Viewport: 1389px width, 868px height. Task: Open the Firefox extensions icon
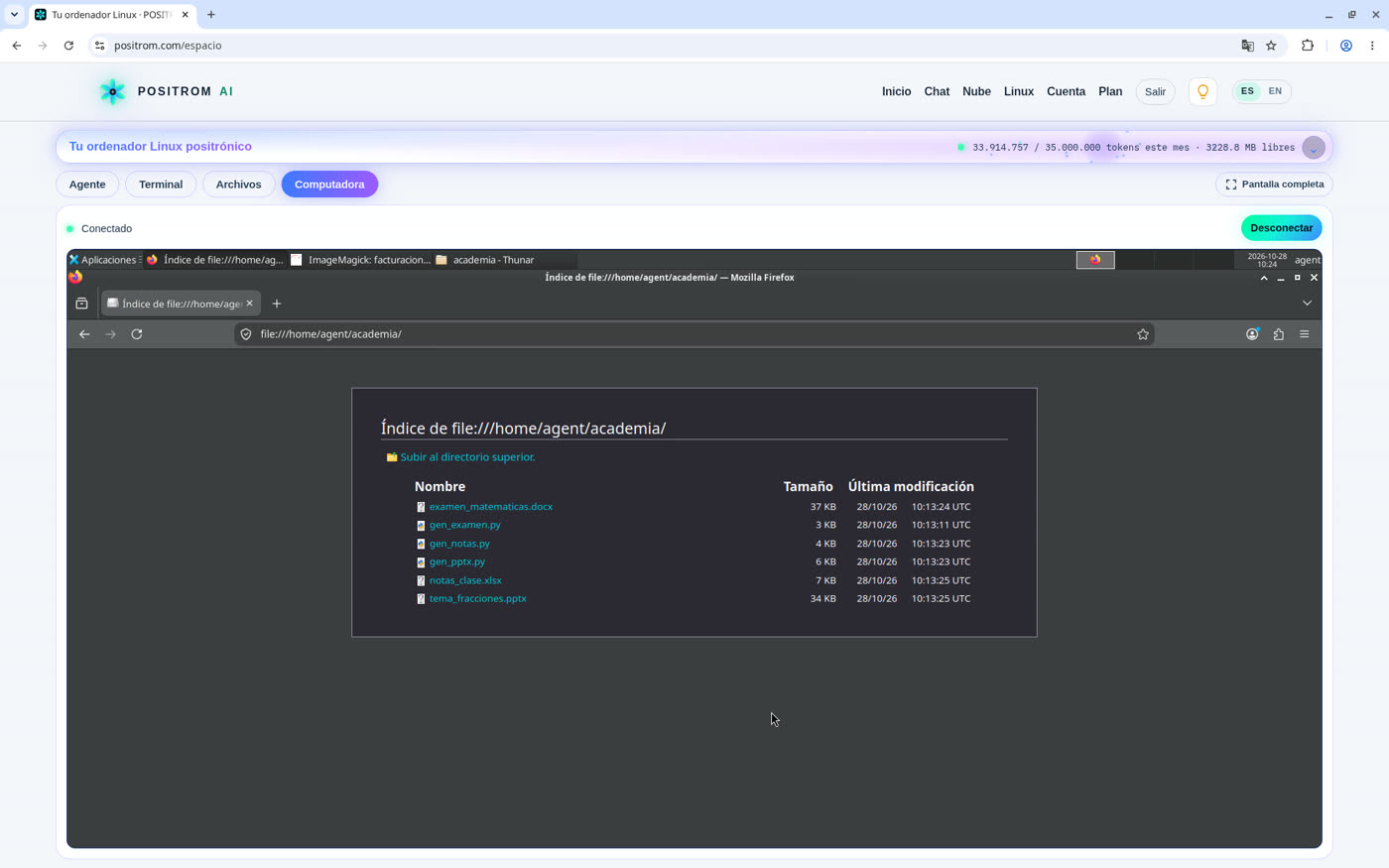click(1278, 334)
